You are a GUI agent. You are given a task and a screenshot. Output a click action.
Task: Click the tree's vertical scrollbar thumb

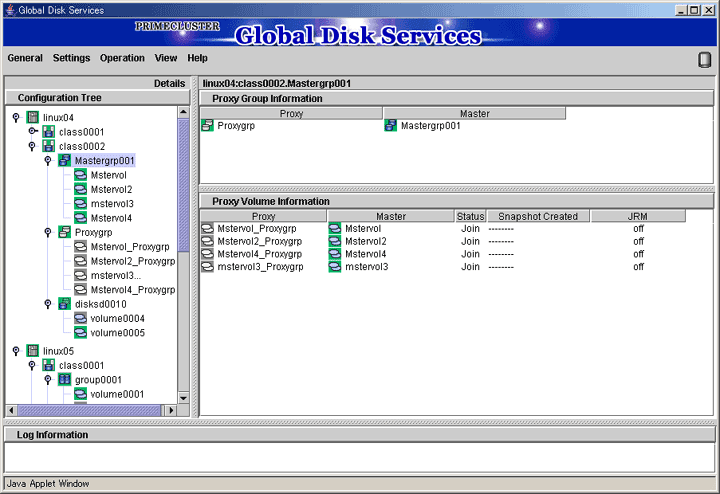(183, 185)
